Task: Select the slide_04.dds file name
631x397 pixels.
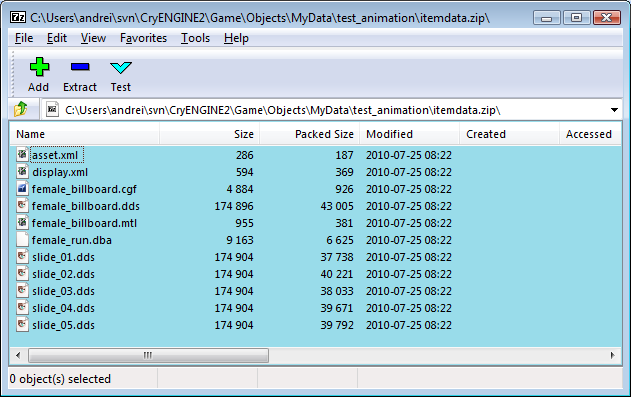Action: point(63,308)
